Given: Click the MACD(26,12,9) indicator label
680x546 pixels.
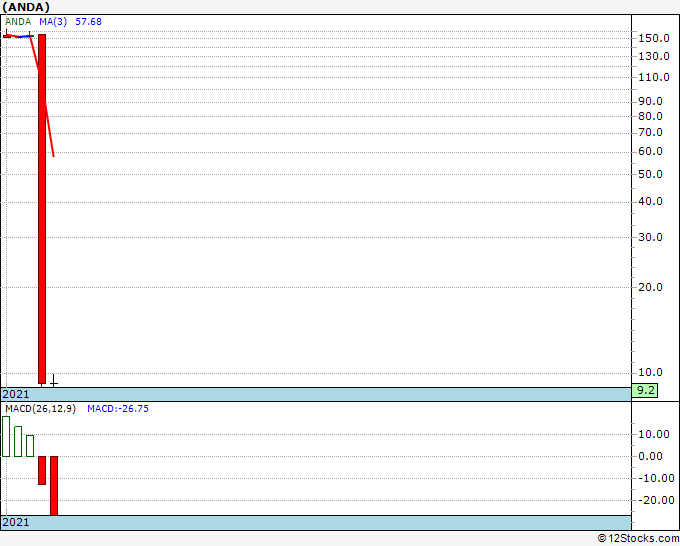Looking at the screenshot, I should (x=40, y=409).
